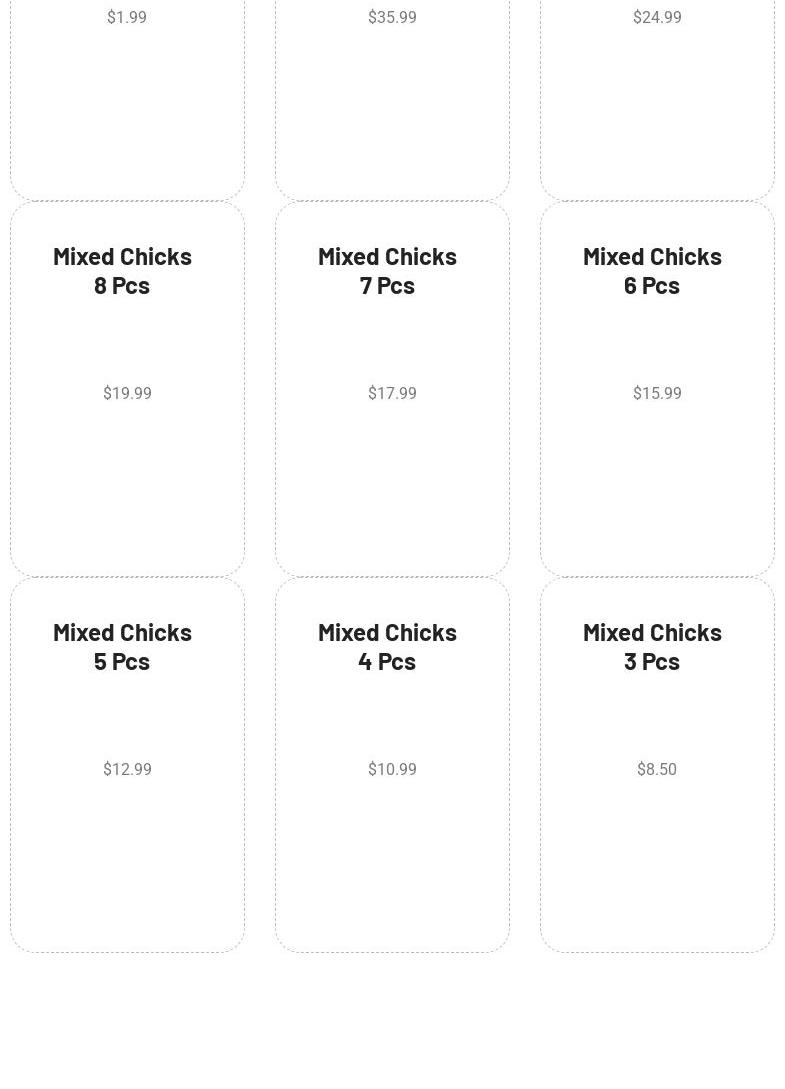Open the Mixed Chicks 3 Pcs item

point(652,647)
